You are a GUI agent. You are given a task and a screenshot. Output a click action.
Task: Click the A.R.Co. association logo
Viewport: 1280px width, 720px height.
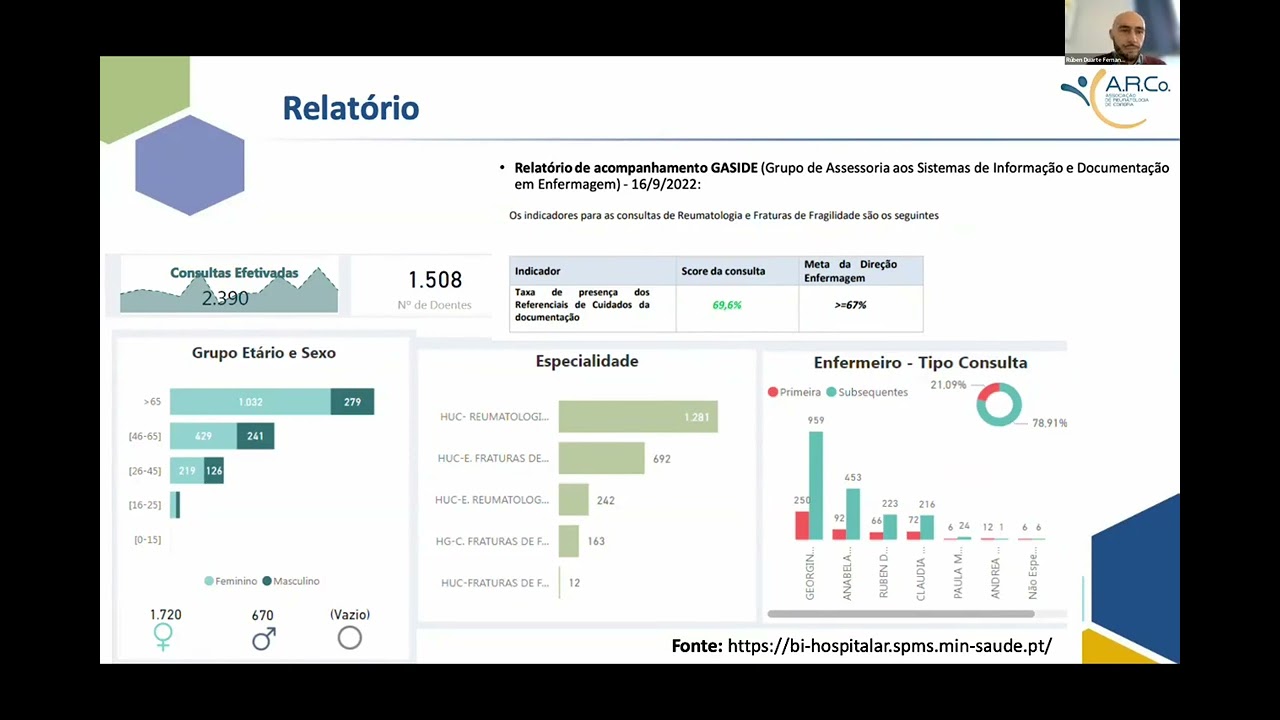(x=1115, y=99)
